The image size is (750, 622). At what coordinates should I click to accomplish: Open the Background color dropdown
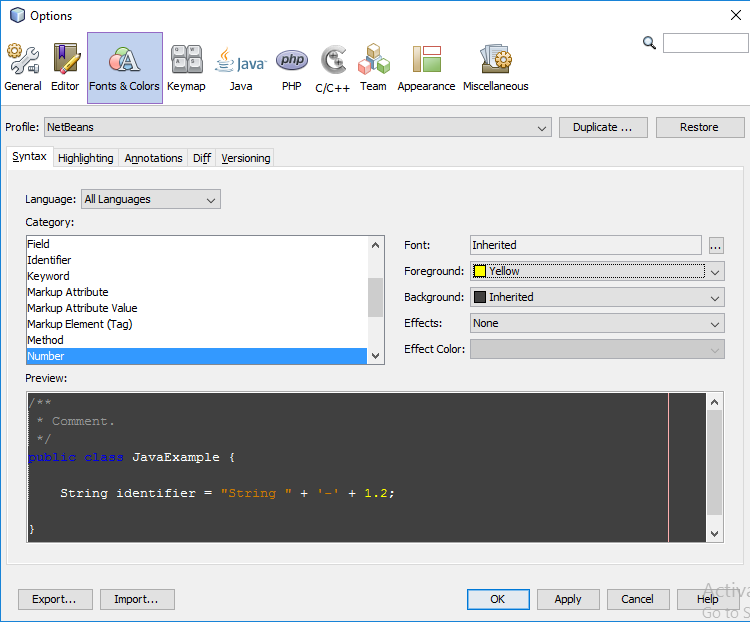point(597,297)
